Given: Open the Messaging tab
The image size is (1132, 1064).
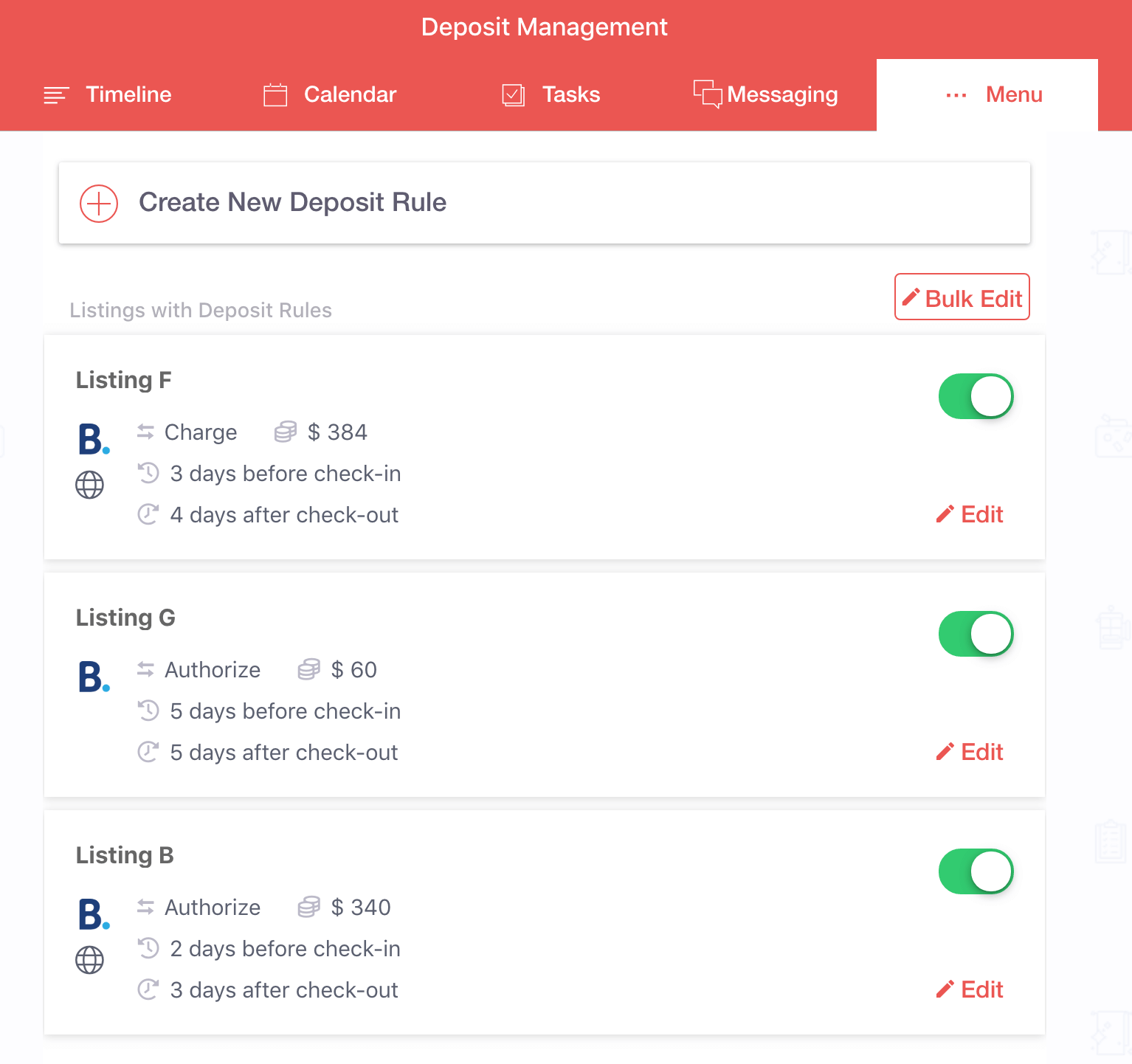Looking at the screenshot, I should click(x=766, y=95).
